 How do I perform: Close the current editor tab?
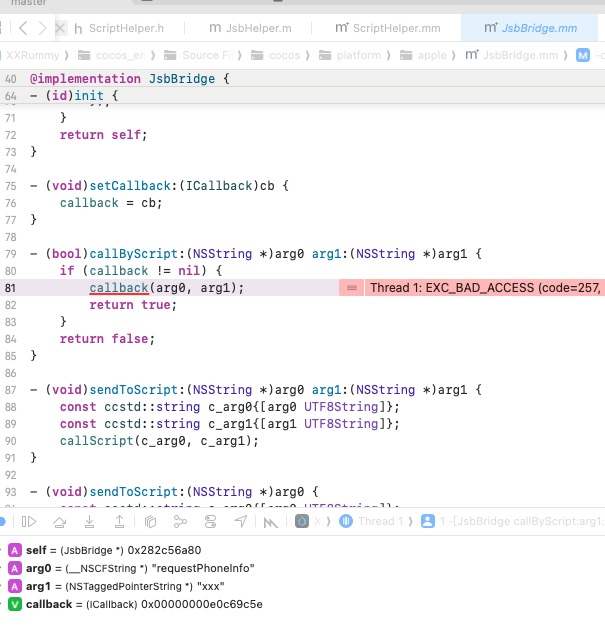click(60, 28)
